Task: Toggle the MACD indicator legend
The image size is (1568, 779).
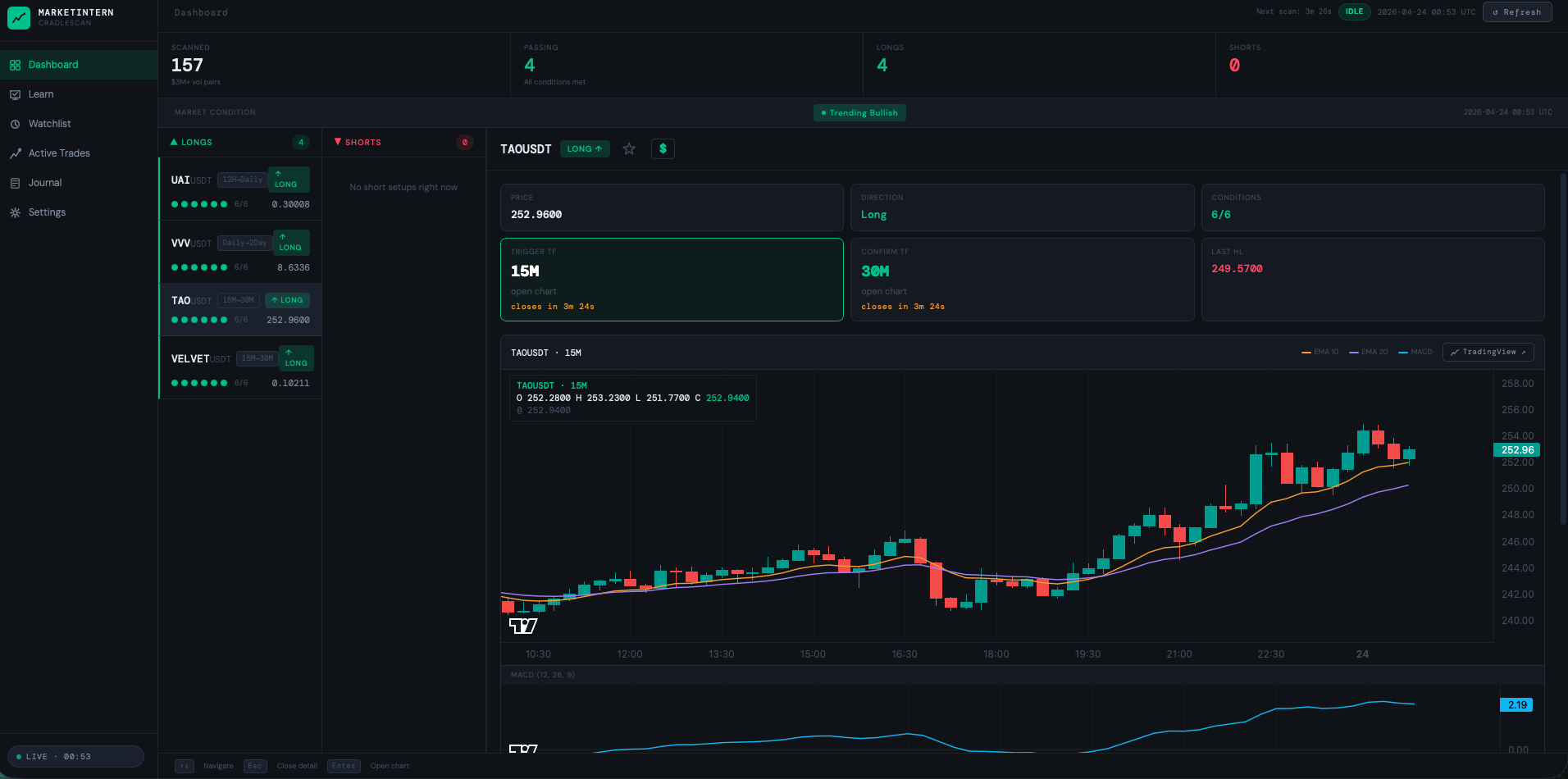Action: [x=1416, y=351]
